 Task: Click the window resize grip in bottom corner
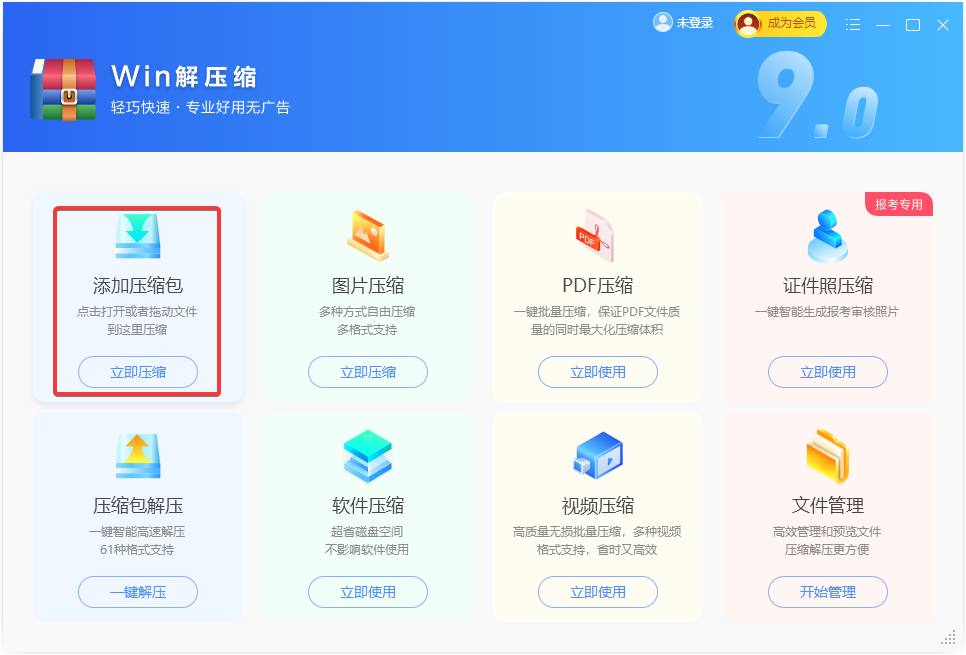coord(949,637)
